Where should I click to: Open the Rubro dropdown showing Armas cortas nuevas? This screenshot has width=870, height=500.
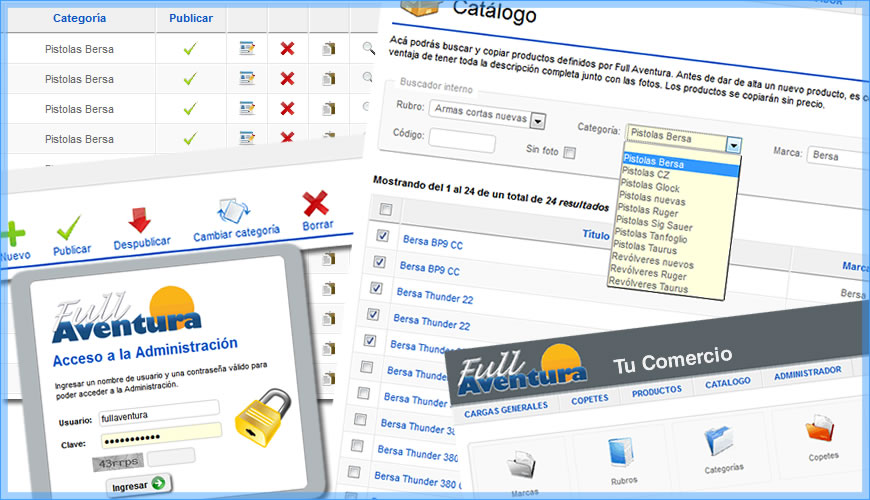487,114
